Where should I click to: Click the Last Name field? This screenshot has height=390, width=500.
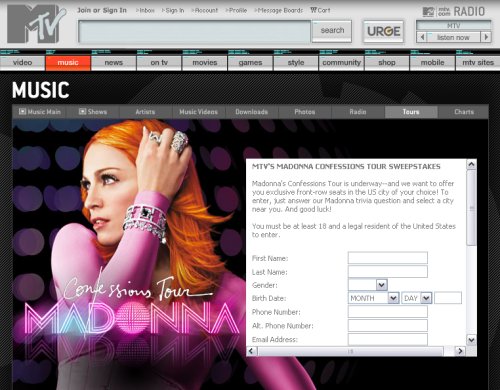(x=388, y=271)
